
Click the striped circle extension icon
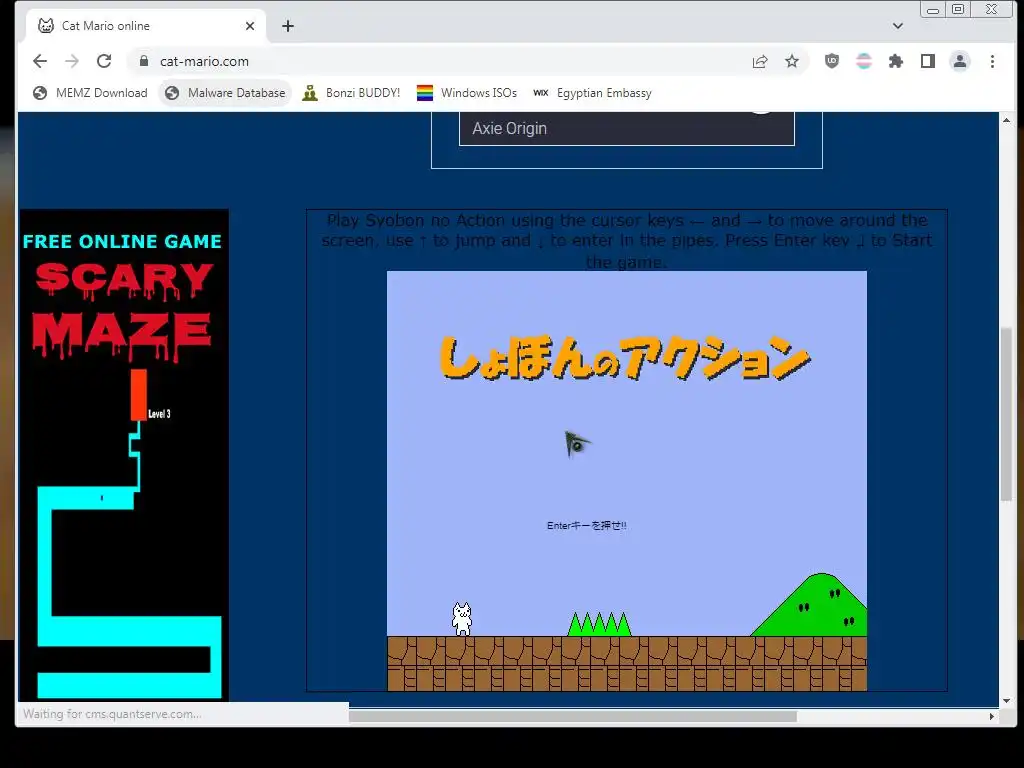click(x=863, y=61)
